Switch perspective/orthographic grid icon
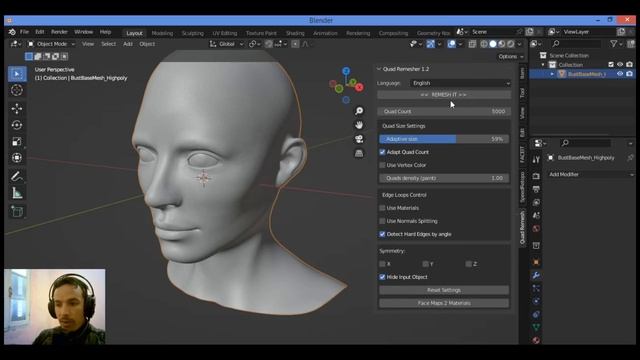The height and width of the screenshot is (360, 640). point(359,153)
